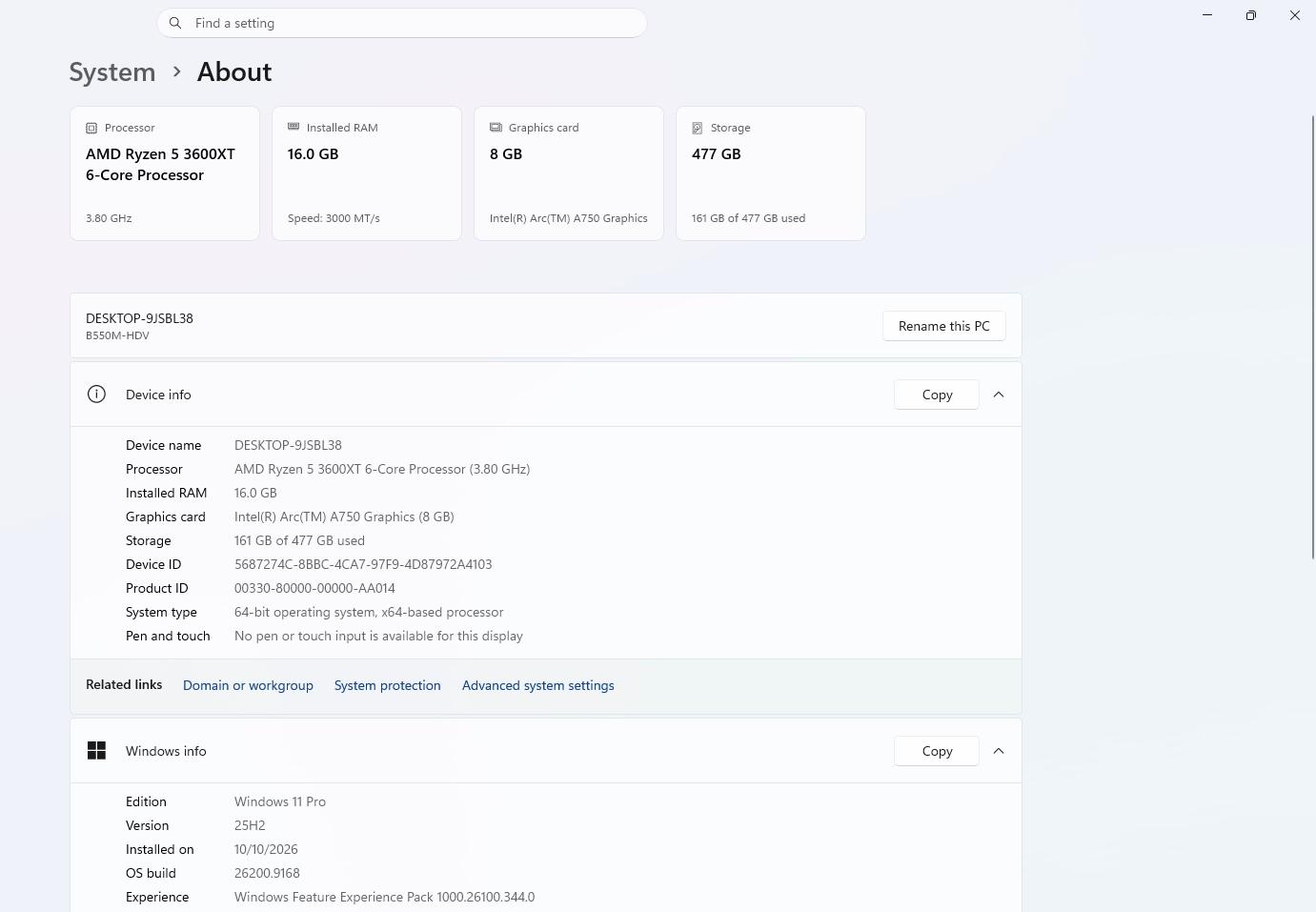Click 161 GB of 477 GB used in Storage card

click(x=748, y=218)
